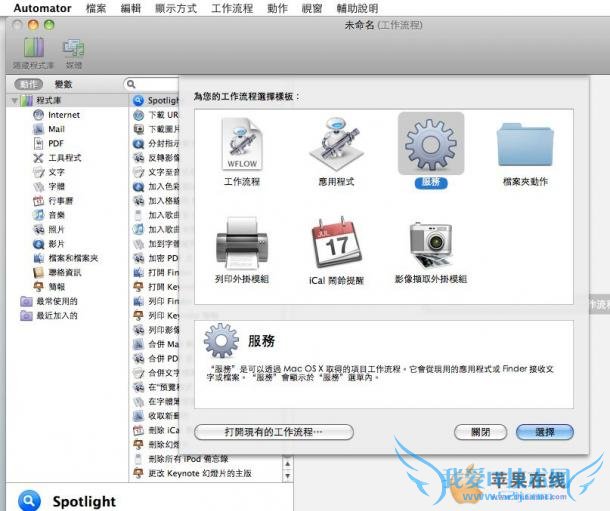
Task: Select the 聯絡資訊 library category
Action: pos(64,273)
